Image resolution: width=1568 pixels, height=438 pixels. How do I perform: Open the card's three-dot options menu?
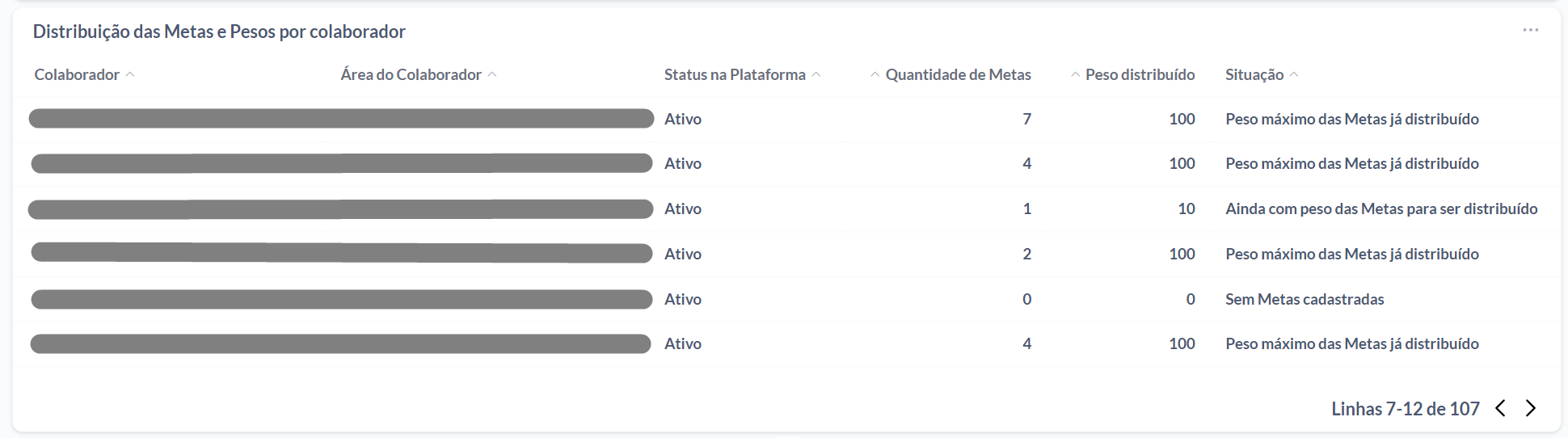1530,31
